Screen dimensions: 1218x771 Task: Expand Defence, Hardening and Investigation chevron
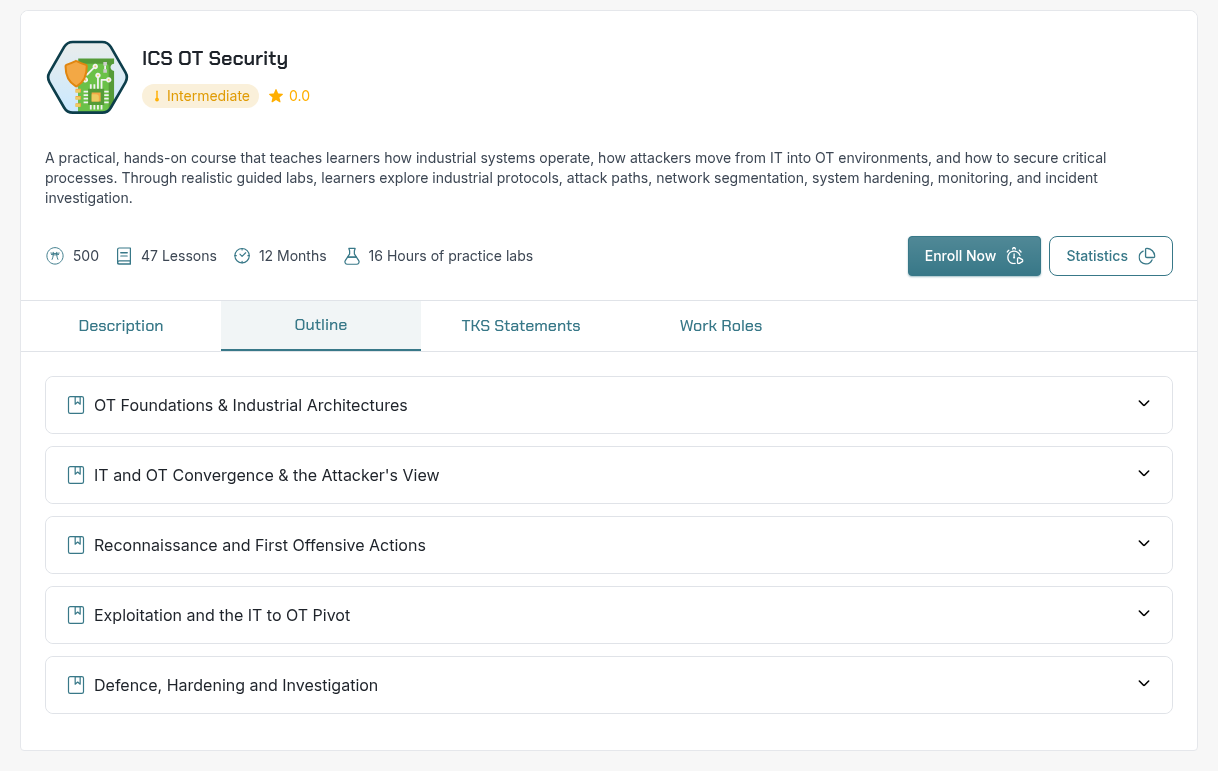point(1144,684)
